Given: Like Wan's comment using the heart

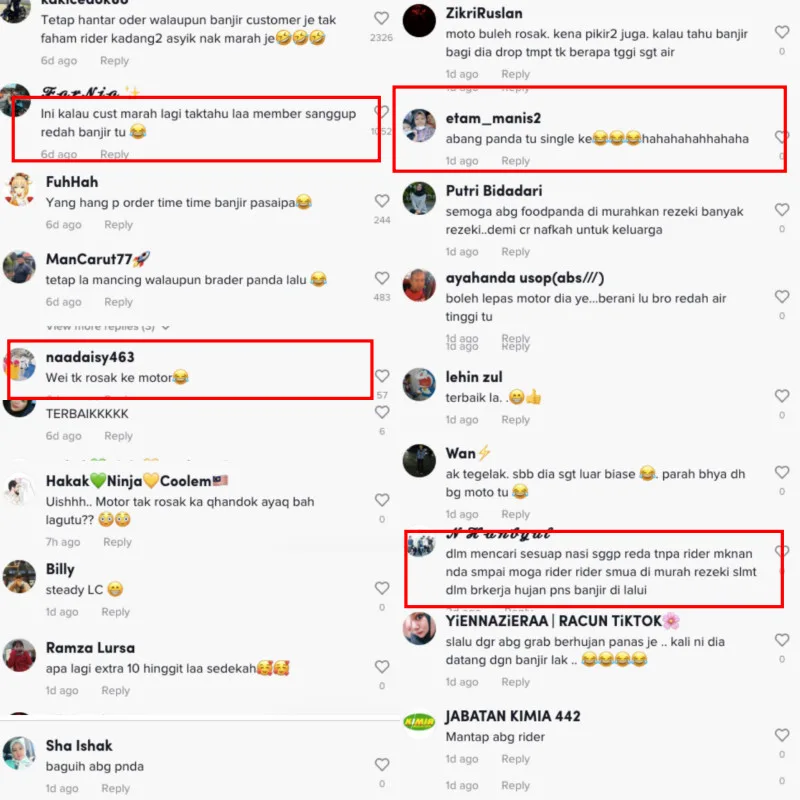Looking at the screenshot, I should click(782, 472).
